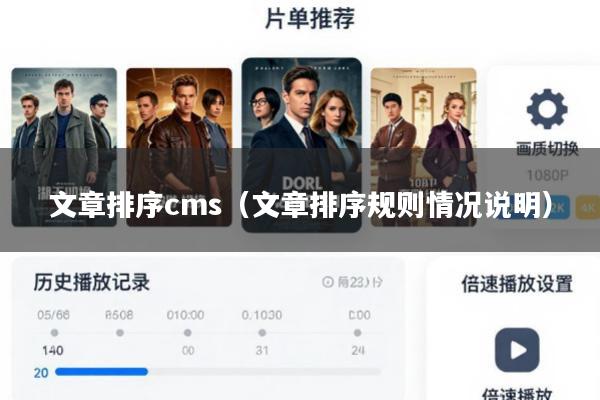Open the 画质切换 gear settings icon

click(547, 108)
